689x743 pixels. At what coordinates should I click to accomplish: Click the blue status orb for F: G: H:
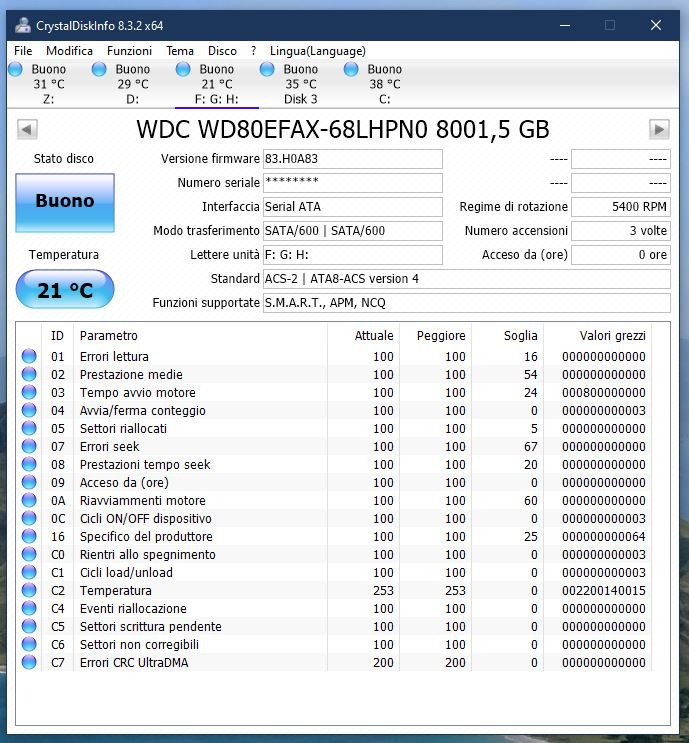coord(183,69)
